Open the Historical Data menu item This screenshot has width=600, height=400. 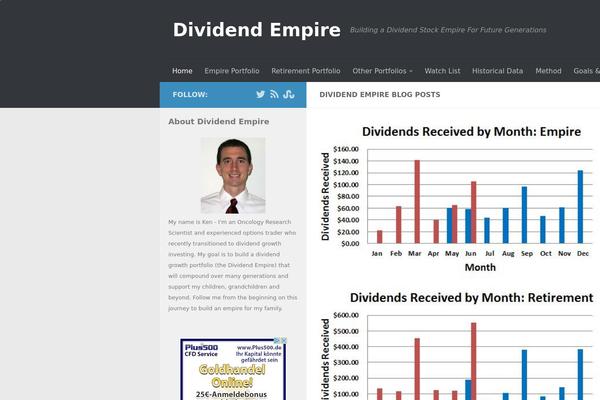pyautogui.click(x=497, y=71)
